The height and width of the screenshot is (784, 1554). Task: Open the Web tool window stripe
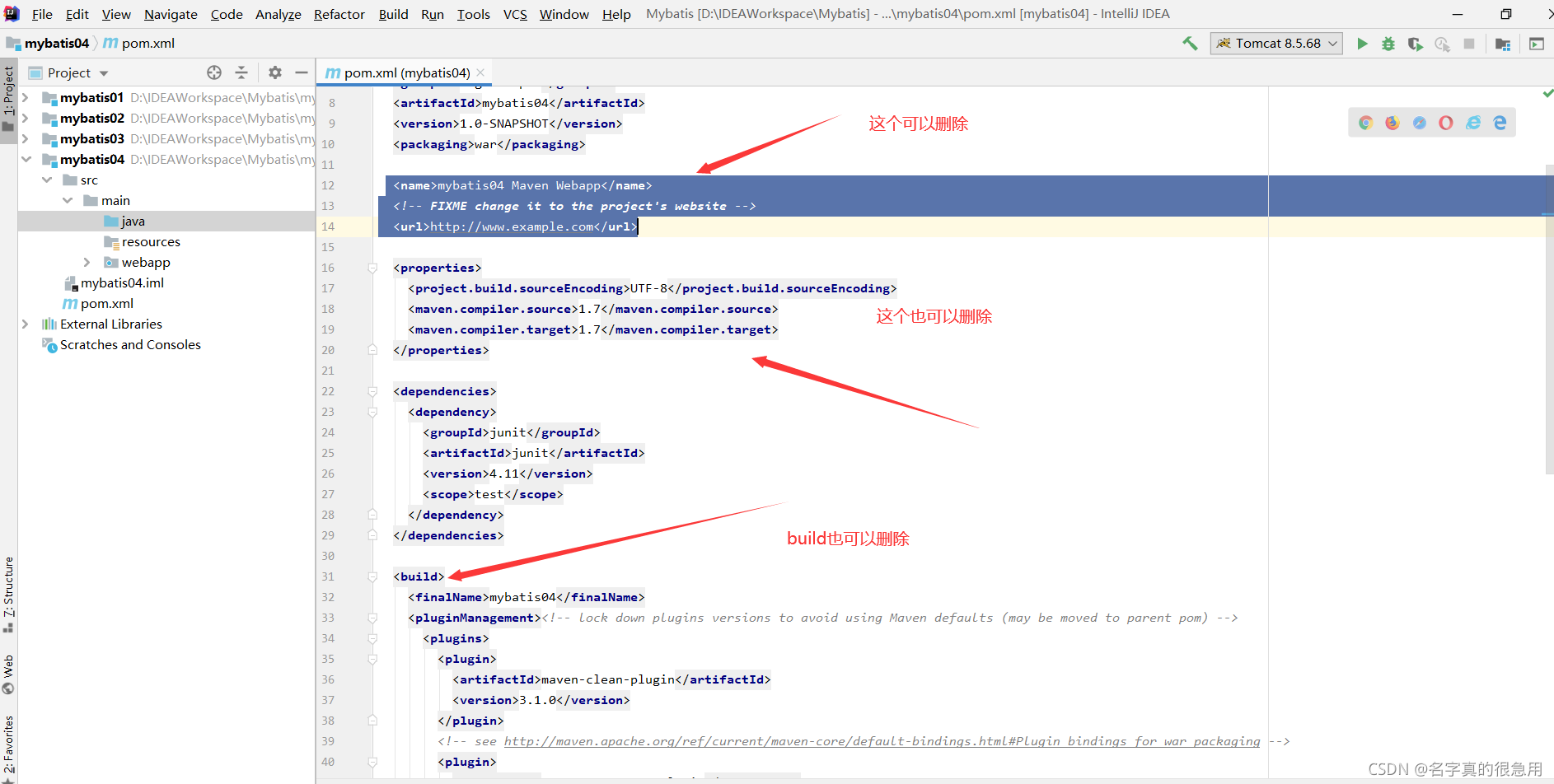(x=8, y=674)
